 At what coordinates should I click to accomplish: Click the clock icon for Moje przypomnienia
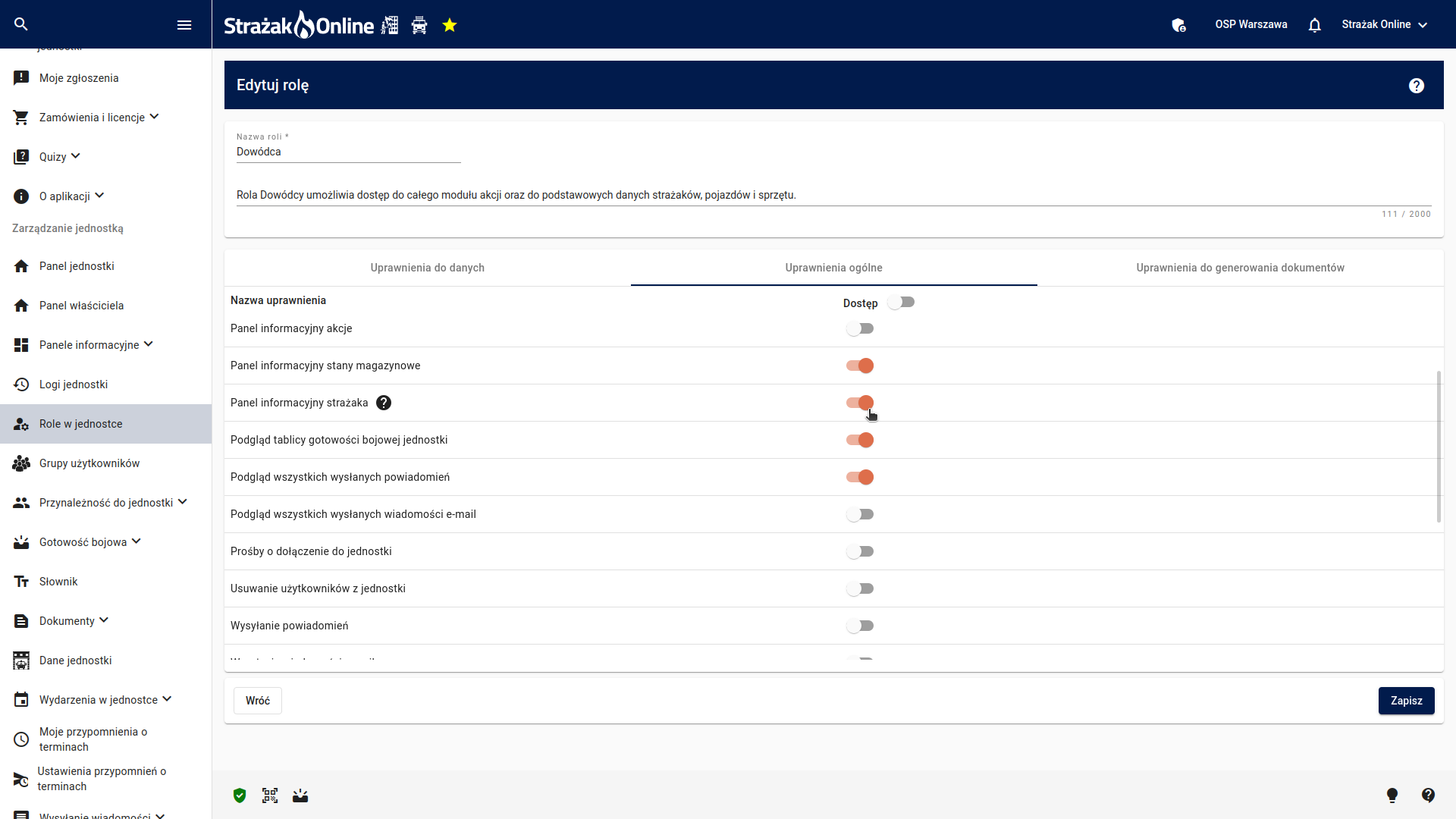[x=21, y=739]
